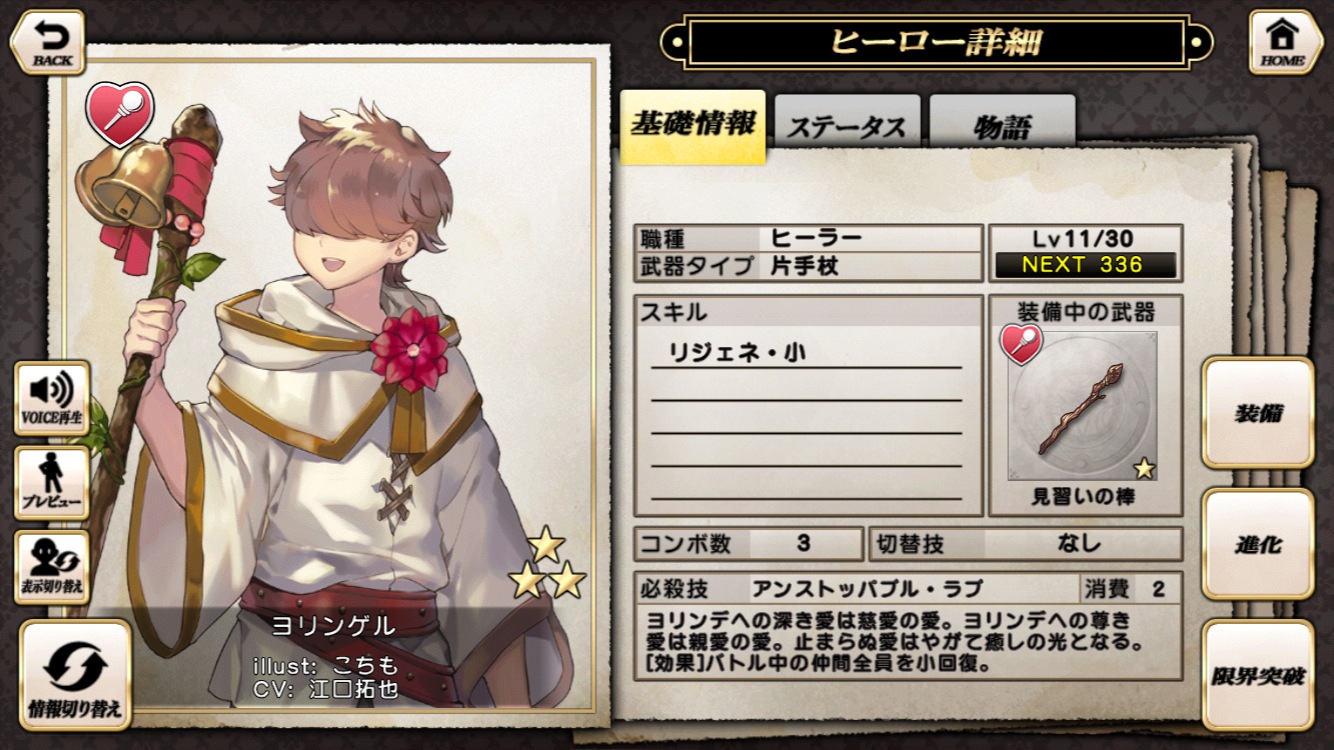
Task: Play the character voice with VOICE再生
Action: 51,398
